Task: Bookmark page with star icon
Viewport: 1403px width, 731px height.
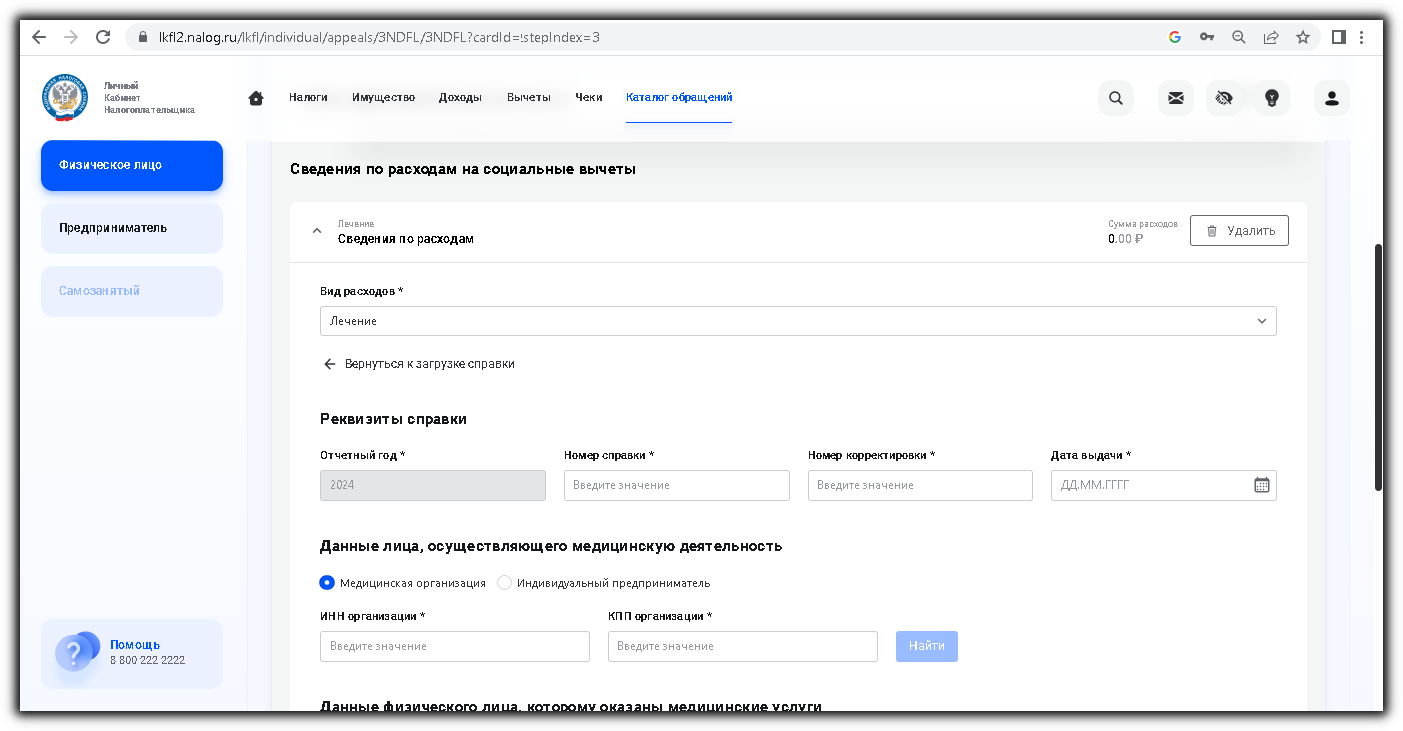Action: pyautogui.click(x=1303, y=37)
